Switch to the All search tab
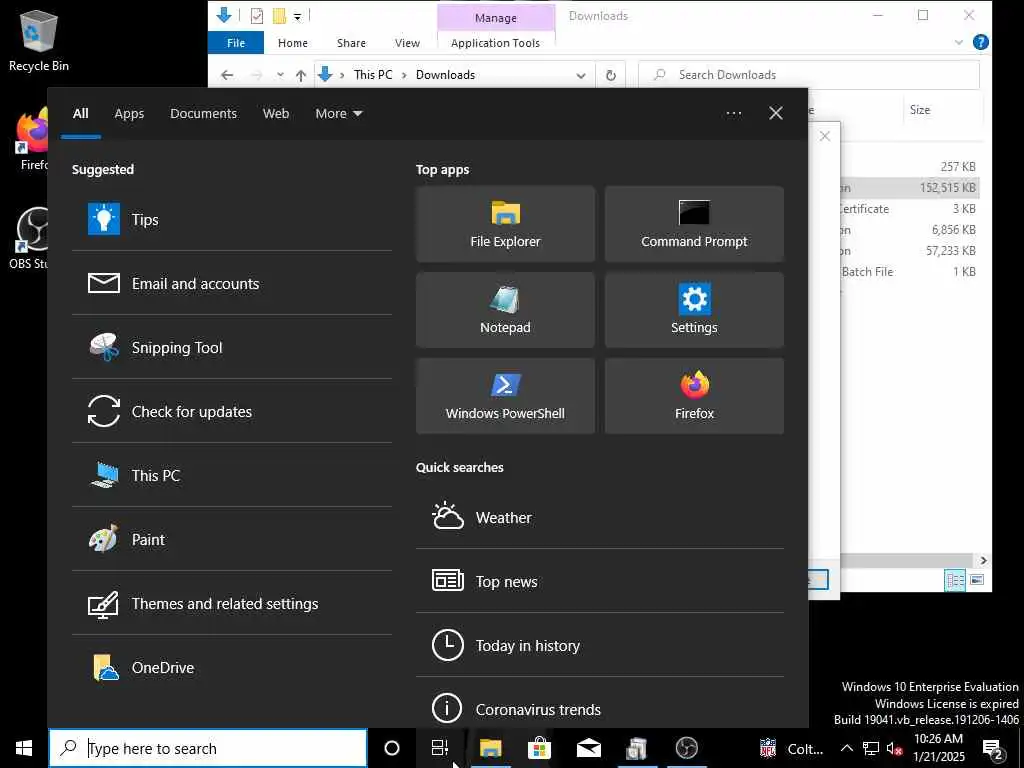The image size is (1024, 768). click(x=81, y=114)
